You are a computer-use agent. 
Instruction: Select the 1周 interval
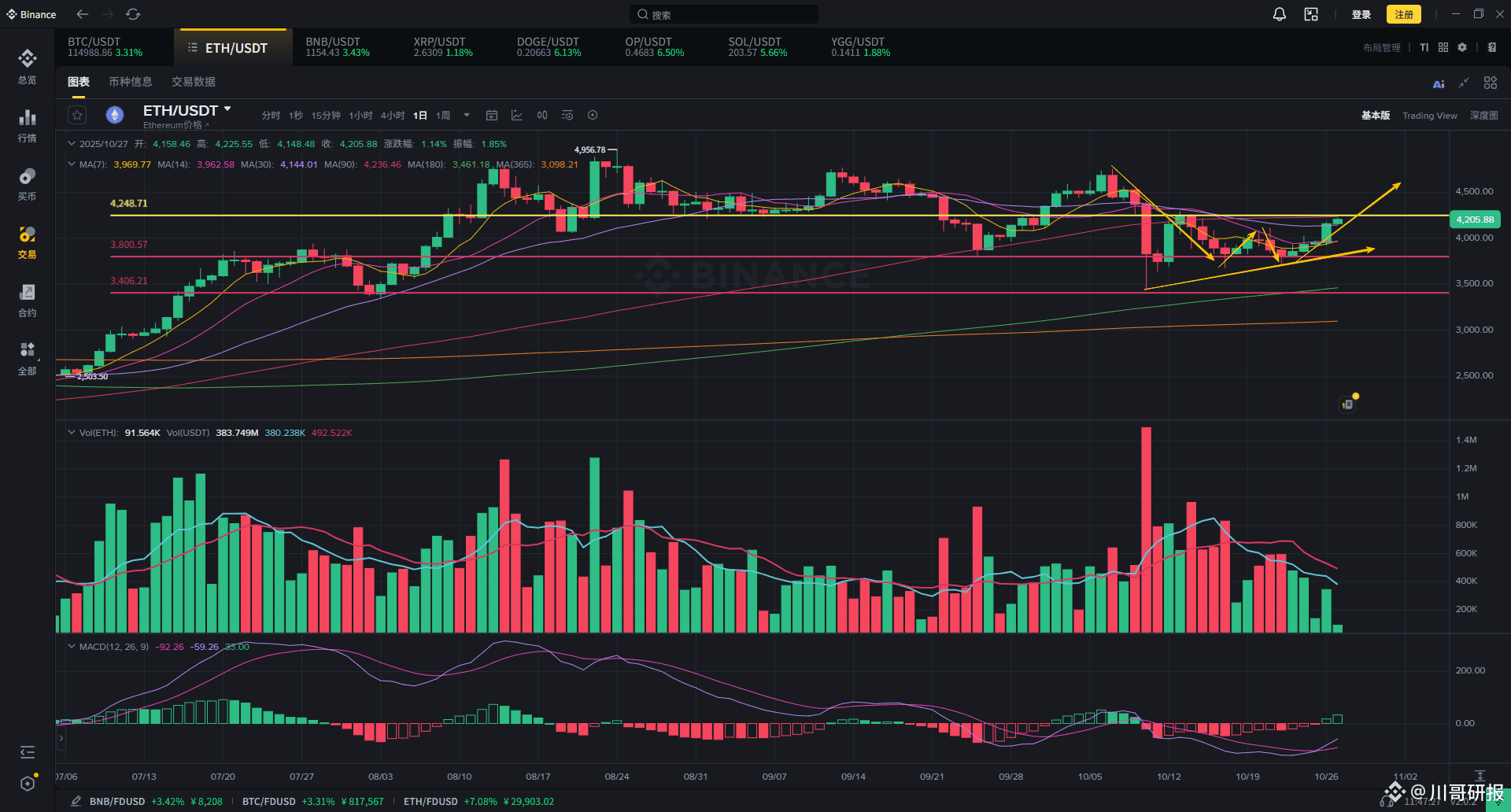(443, 116)
